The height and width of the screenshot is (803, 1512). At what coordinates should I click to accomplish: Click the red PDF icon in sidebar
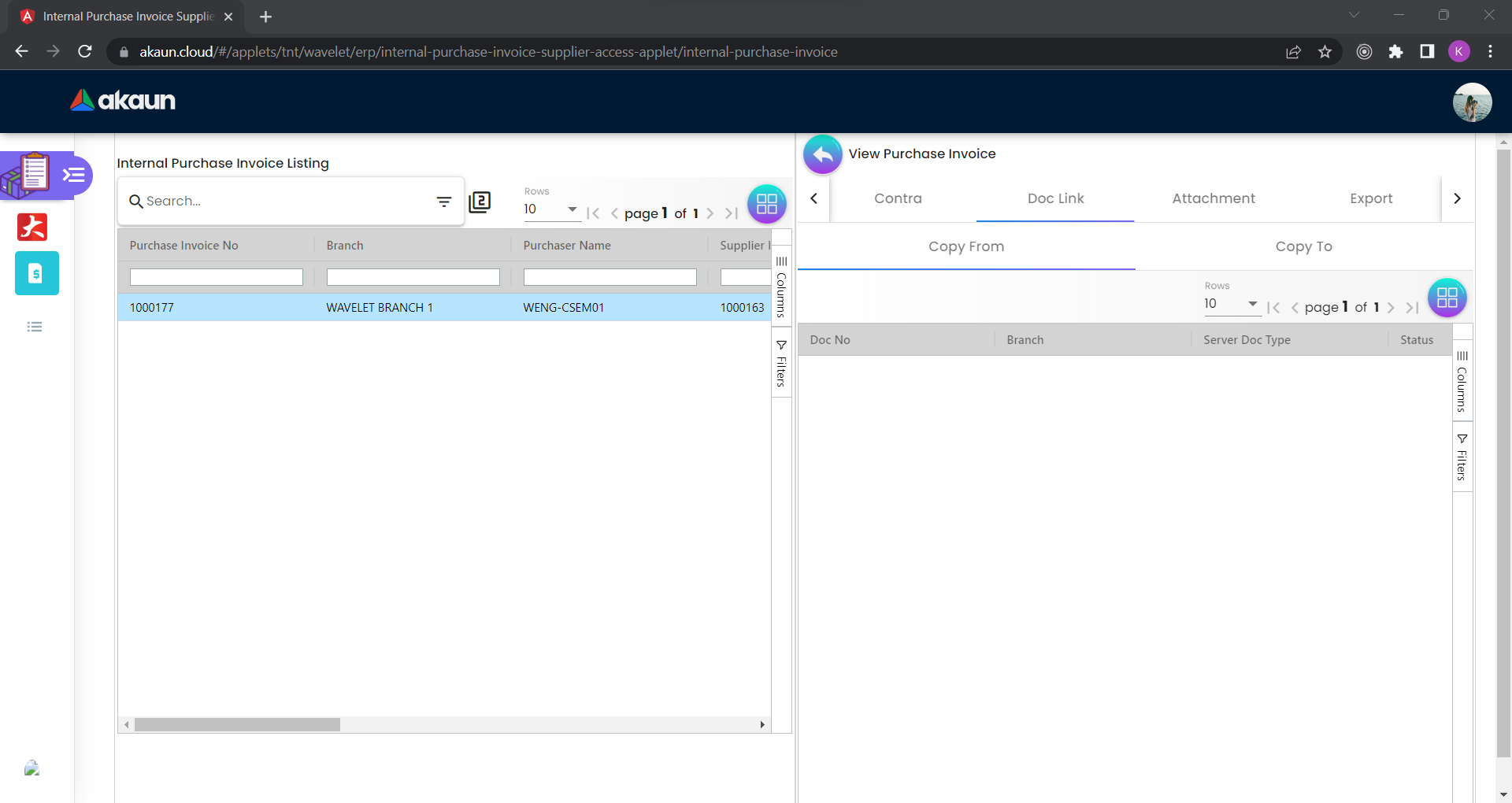32,227
